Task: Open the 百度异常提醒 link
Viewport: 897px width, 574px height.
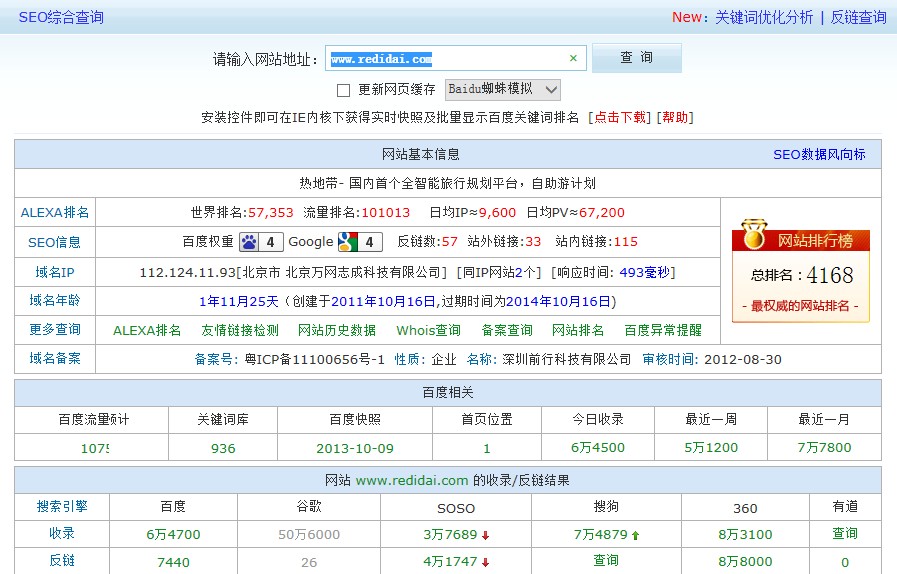Action: [x=663, y=330]
